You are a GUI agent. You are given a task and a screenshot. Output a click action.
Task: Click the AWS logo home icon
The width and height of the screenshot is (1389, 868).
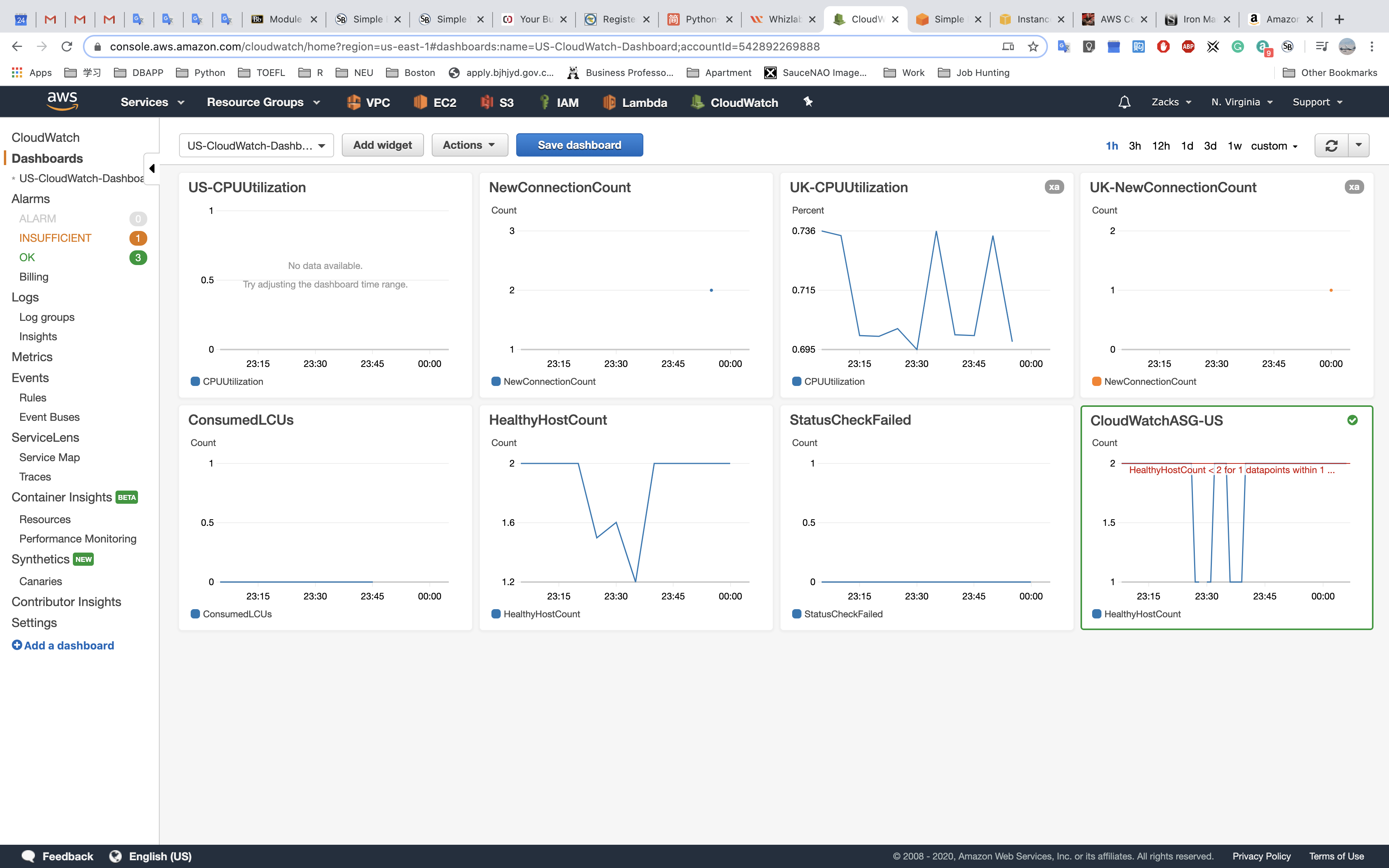click(x=62, y=101)
